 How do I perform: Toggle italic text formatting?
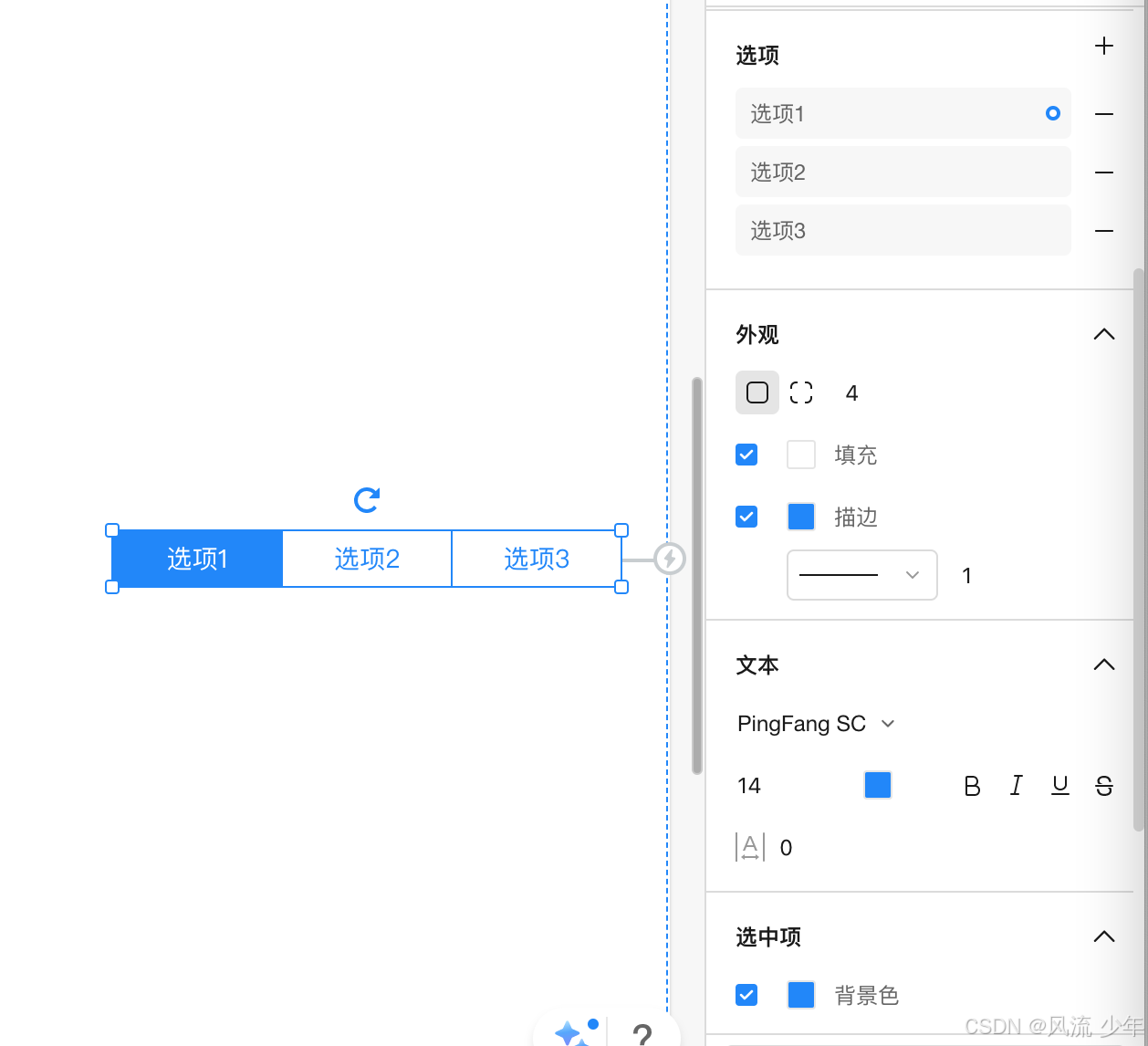click(1017, 786)
